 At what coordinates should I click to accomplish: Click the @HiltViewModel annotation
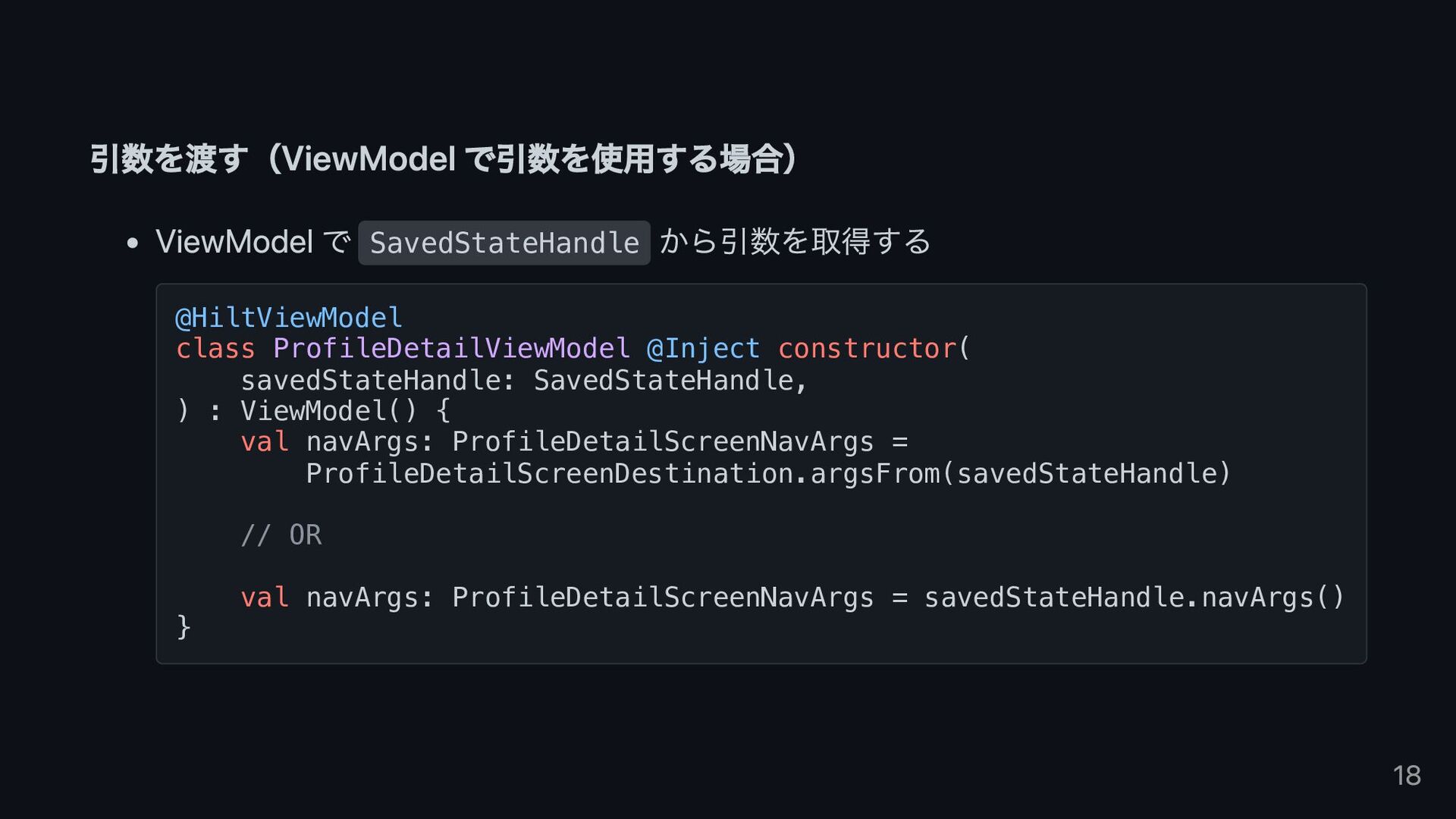click(289, 317)
